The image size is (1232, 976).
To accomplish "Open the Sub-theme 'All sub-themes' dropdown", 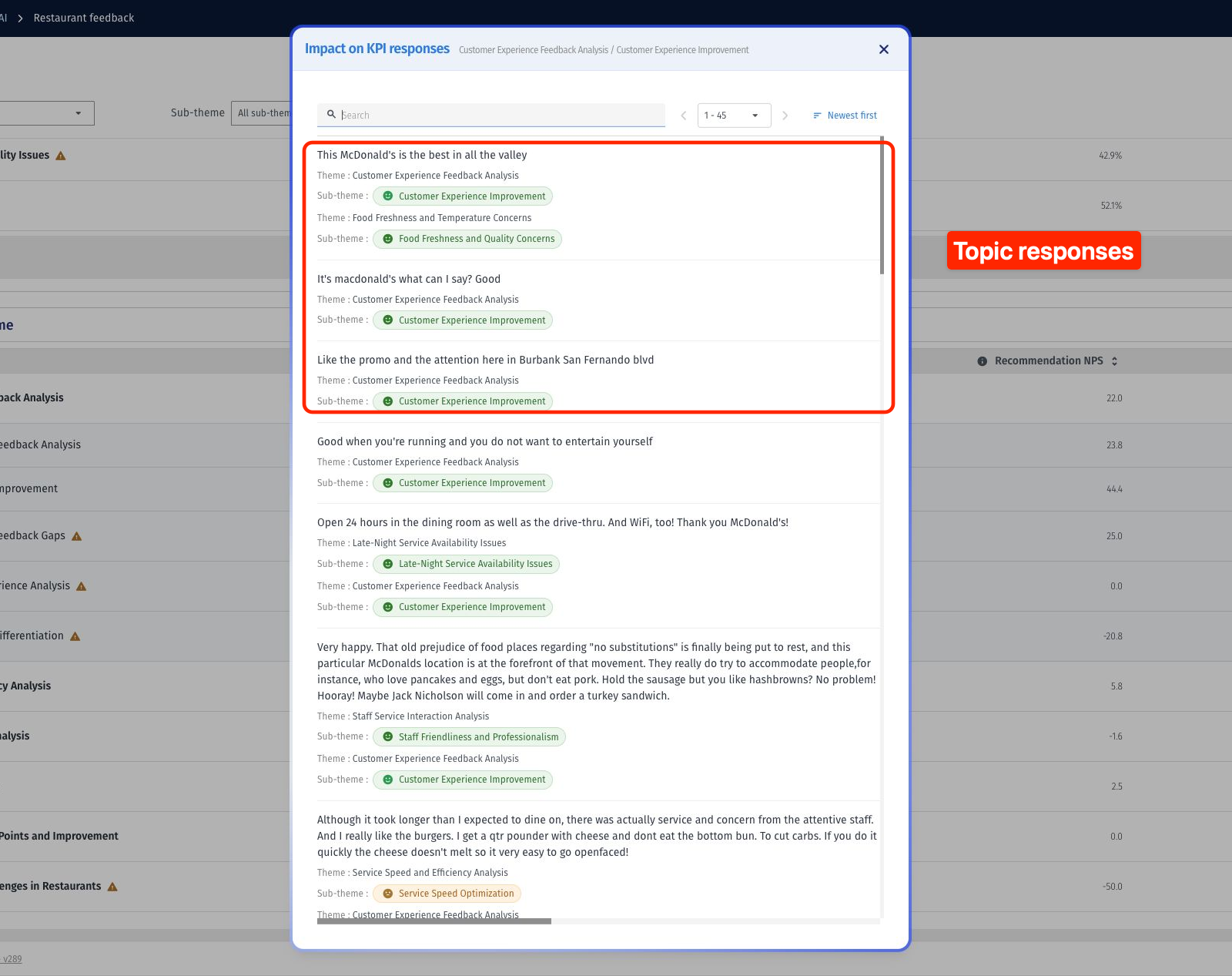I will (x=262, y=112).
